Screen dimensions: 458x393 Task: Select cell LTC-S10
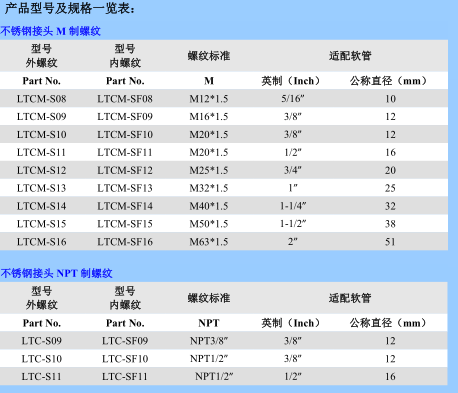click(42, 359)
